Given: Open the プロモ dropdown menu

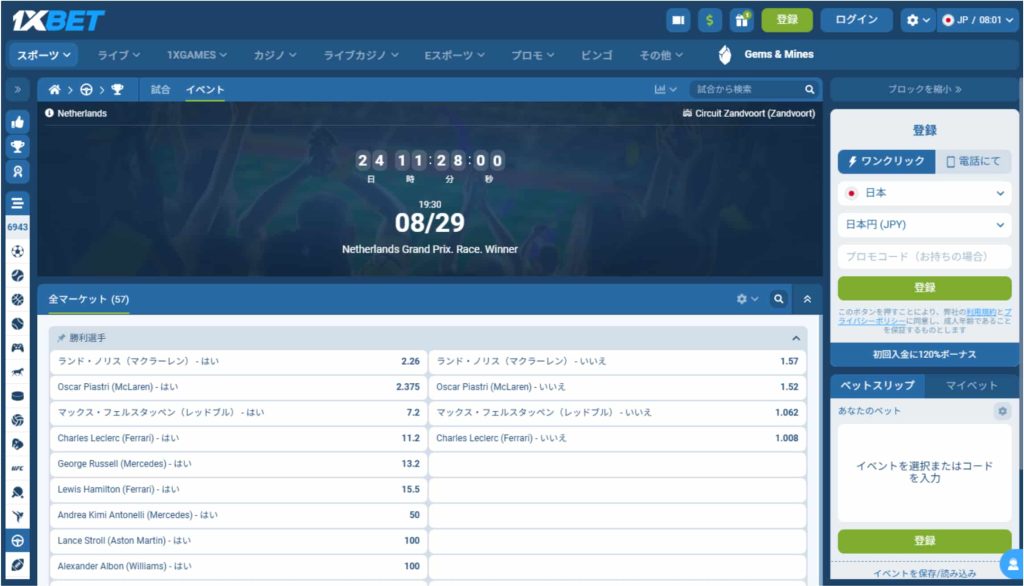Looking at the screenshot, I should (533, 56).
